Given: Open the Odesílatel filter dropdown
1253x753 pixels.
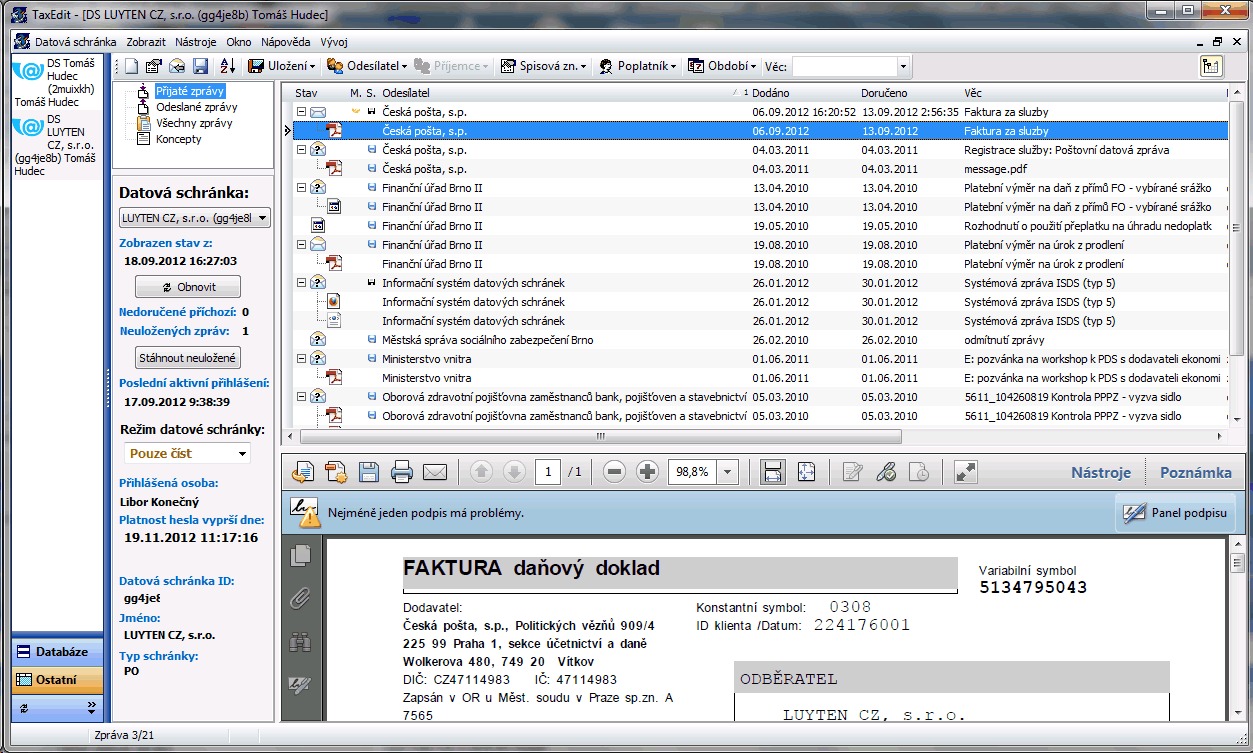Looking at the screenshot, I should 367,66.
